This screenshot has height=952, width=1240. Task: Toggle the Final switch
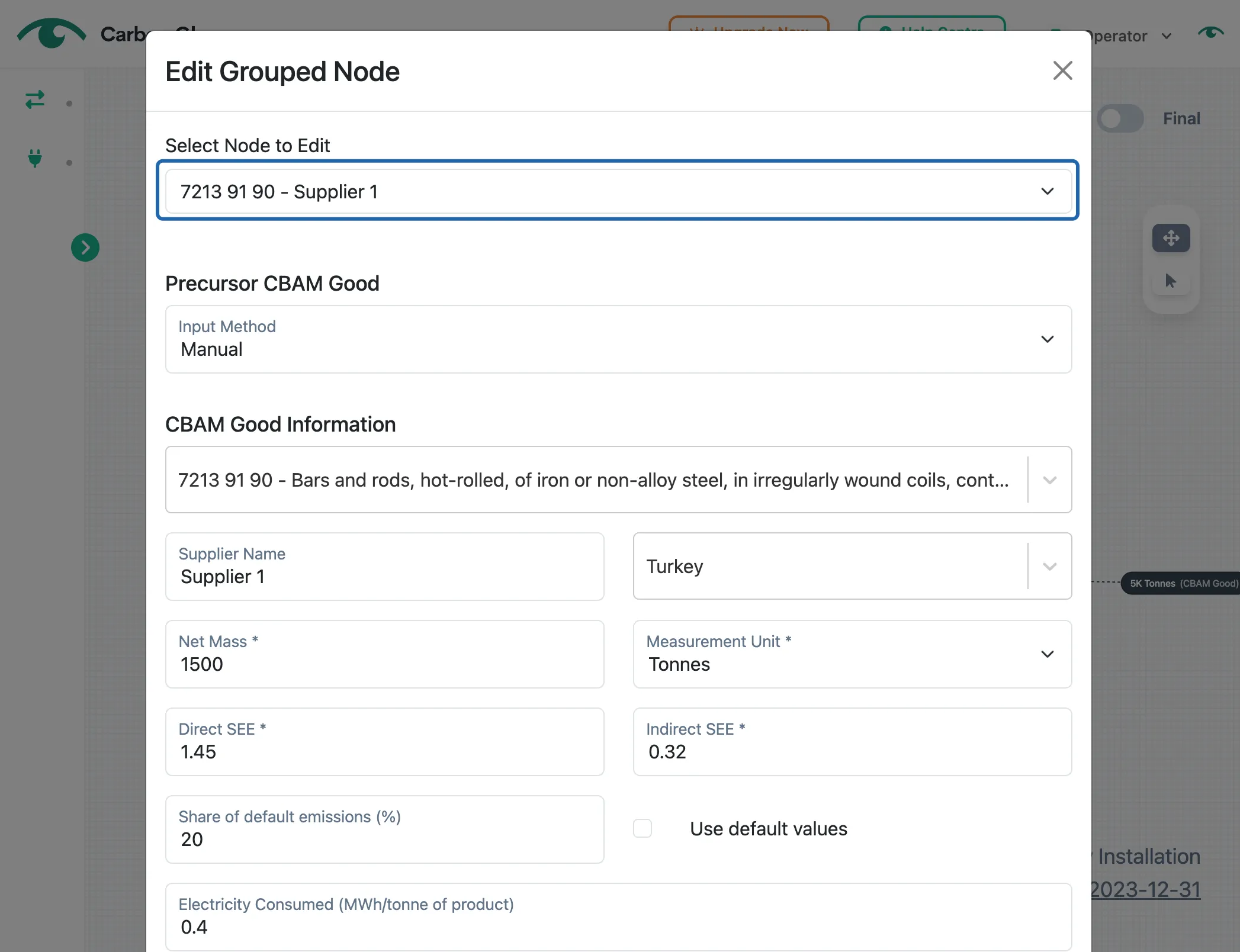[1120, 118]
